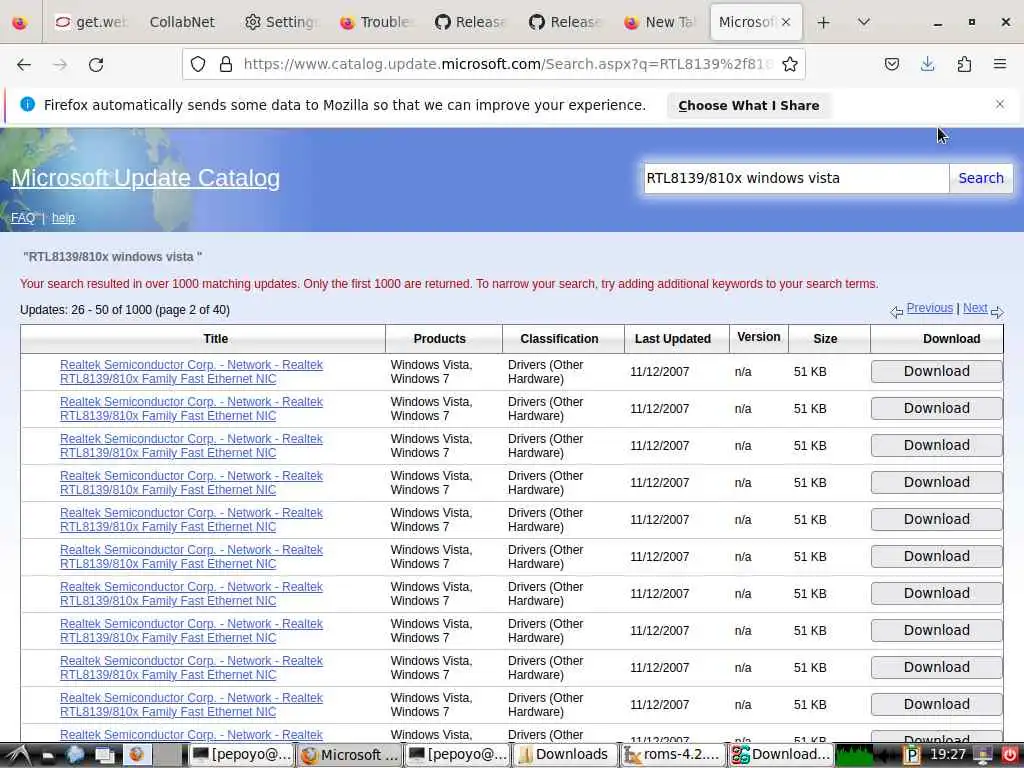
Task: Launch the globe web browser taskbar icon
Action: 76,755
